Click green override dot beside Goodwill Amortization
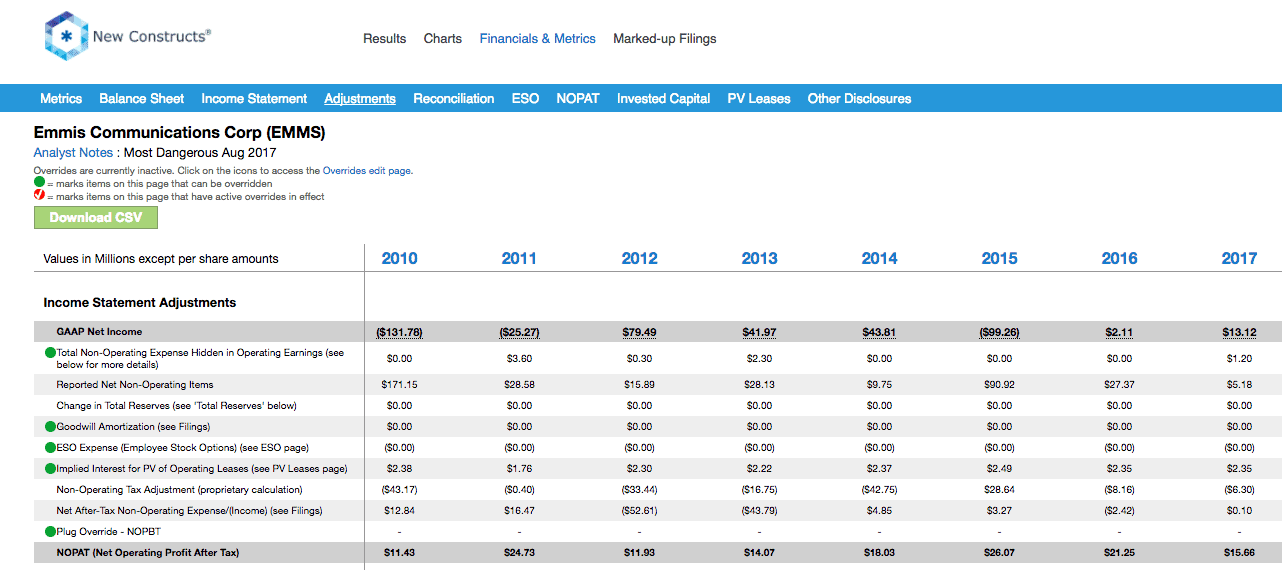 [50, 427]
